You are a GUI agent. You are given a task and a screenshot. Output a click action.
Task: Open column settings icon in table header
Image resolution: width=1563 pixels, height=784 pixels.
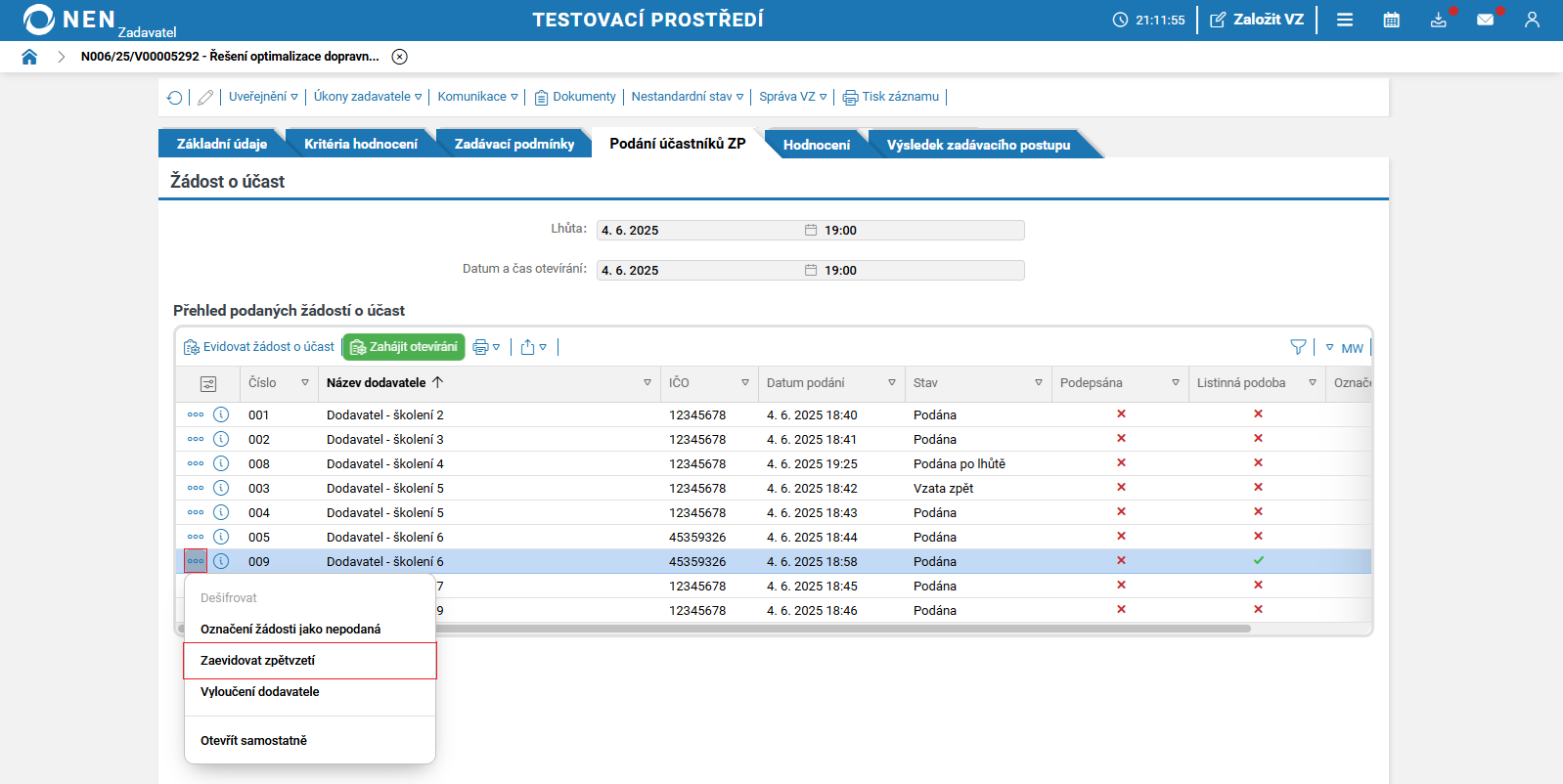coord(208,383)
